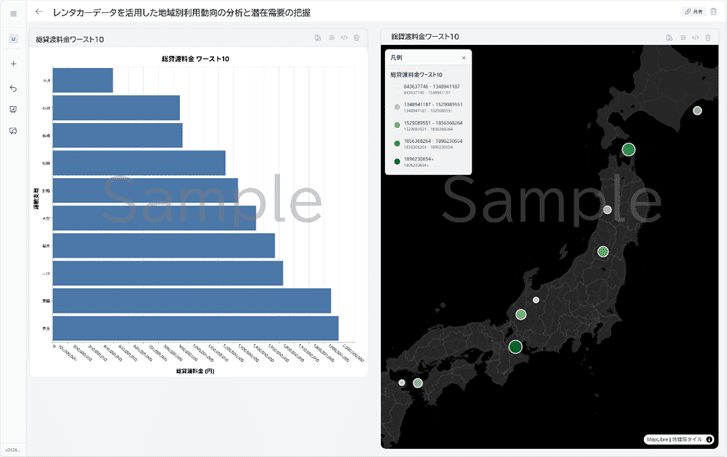The height and width of the screenshot is (457, 727).
Task: Click the darkest green 1896230654+ legend swatch
Action: coord(397,161)
